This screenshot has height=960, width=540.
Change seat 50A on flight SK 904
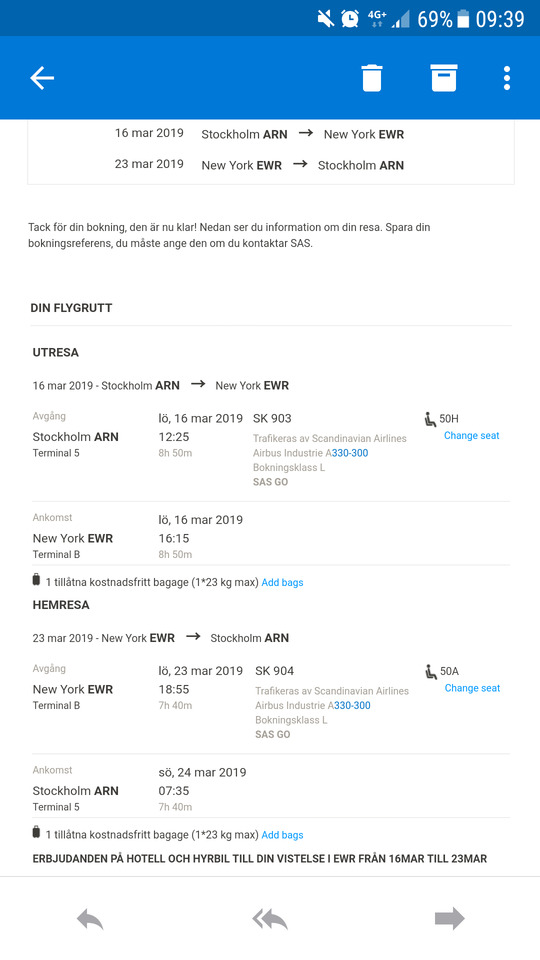[472, 688]
